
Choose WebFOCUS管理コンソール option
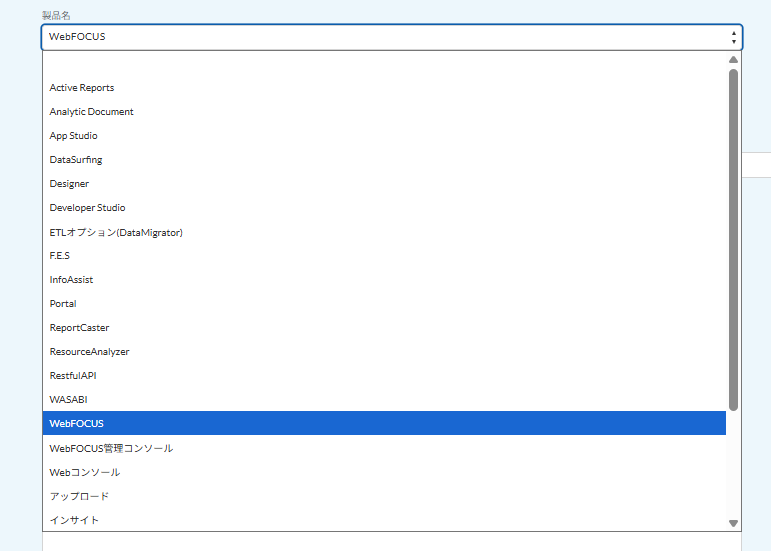point(384,448)
